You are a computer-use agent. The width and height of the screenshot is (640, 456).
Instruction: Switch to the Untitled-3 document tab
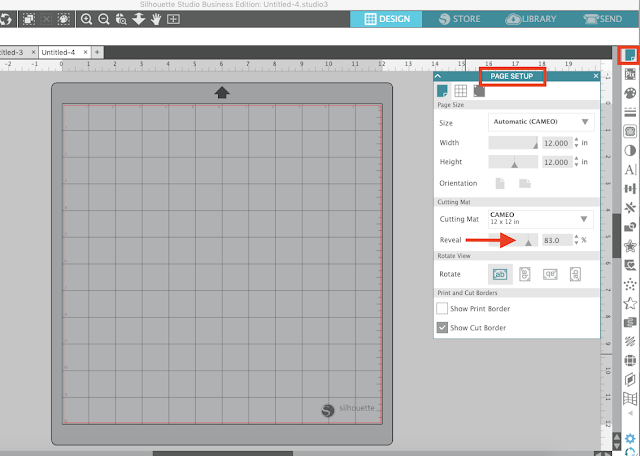coord(12,52)
